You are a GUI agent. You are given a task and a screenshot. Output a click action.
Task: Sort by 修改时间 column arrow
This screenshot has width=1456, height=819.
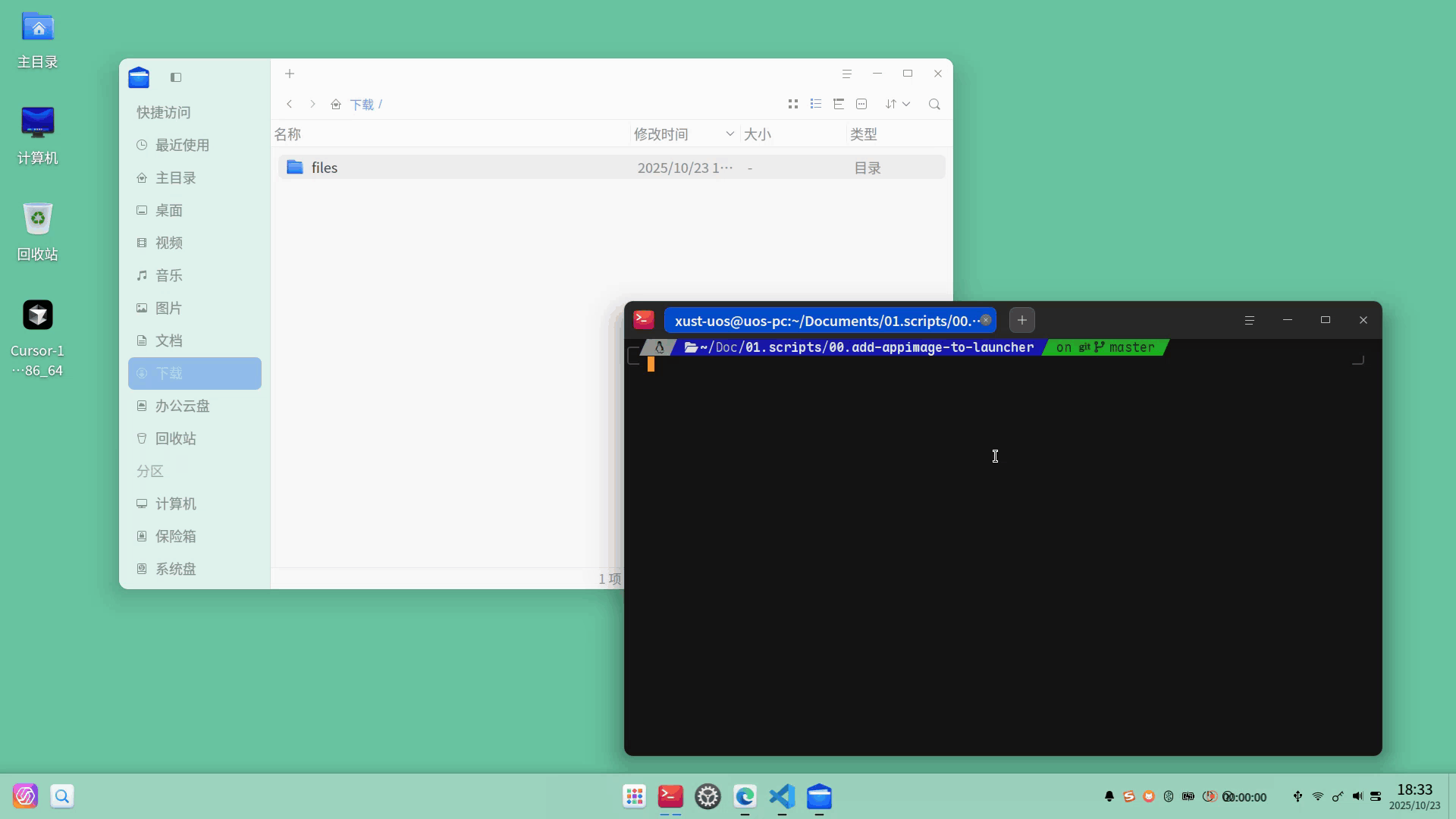coord(730,133)
